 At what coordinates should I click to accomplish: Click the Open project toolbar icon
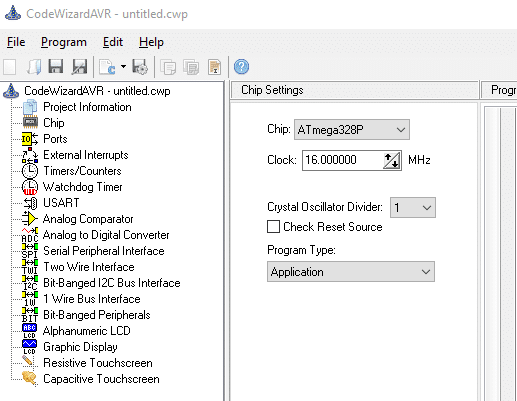(34, 67)
